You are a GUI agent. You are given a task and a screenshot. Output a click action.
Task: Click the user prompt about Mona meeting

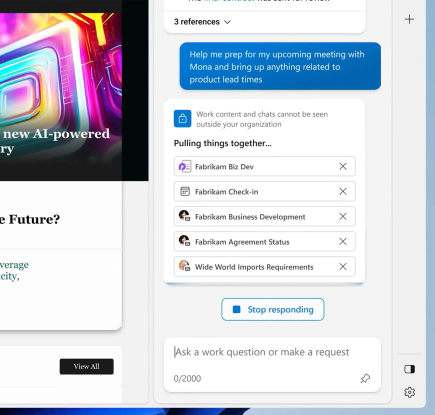coord(280,66)
